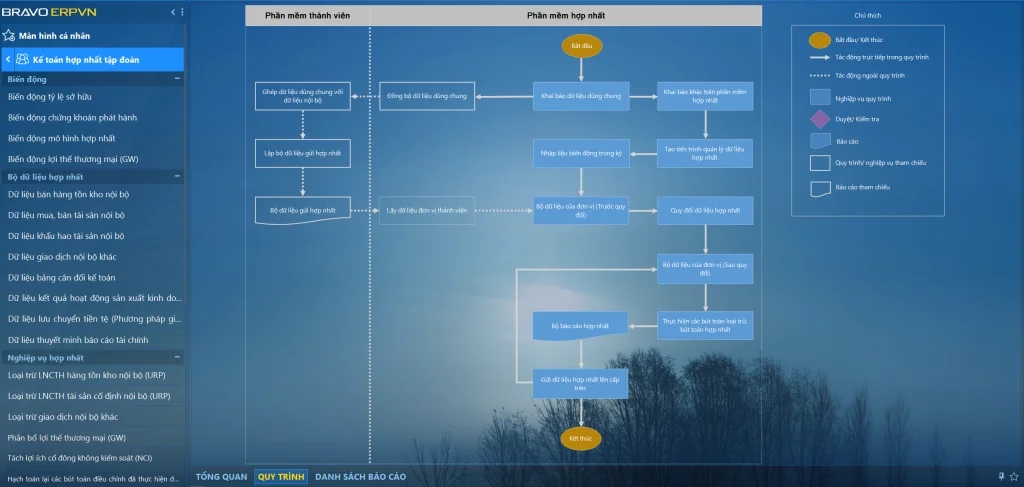1024x487 pixels.
Task: Click the favorite star icon at bottom right
Action: (1015, 476)
